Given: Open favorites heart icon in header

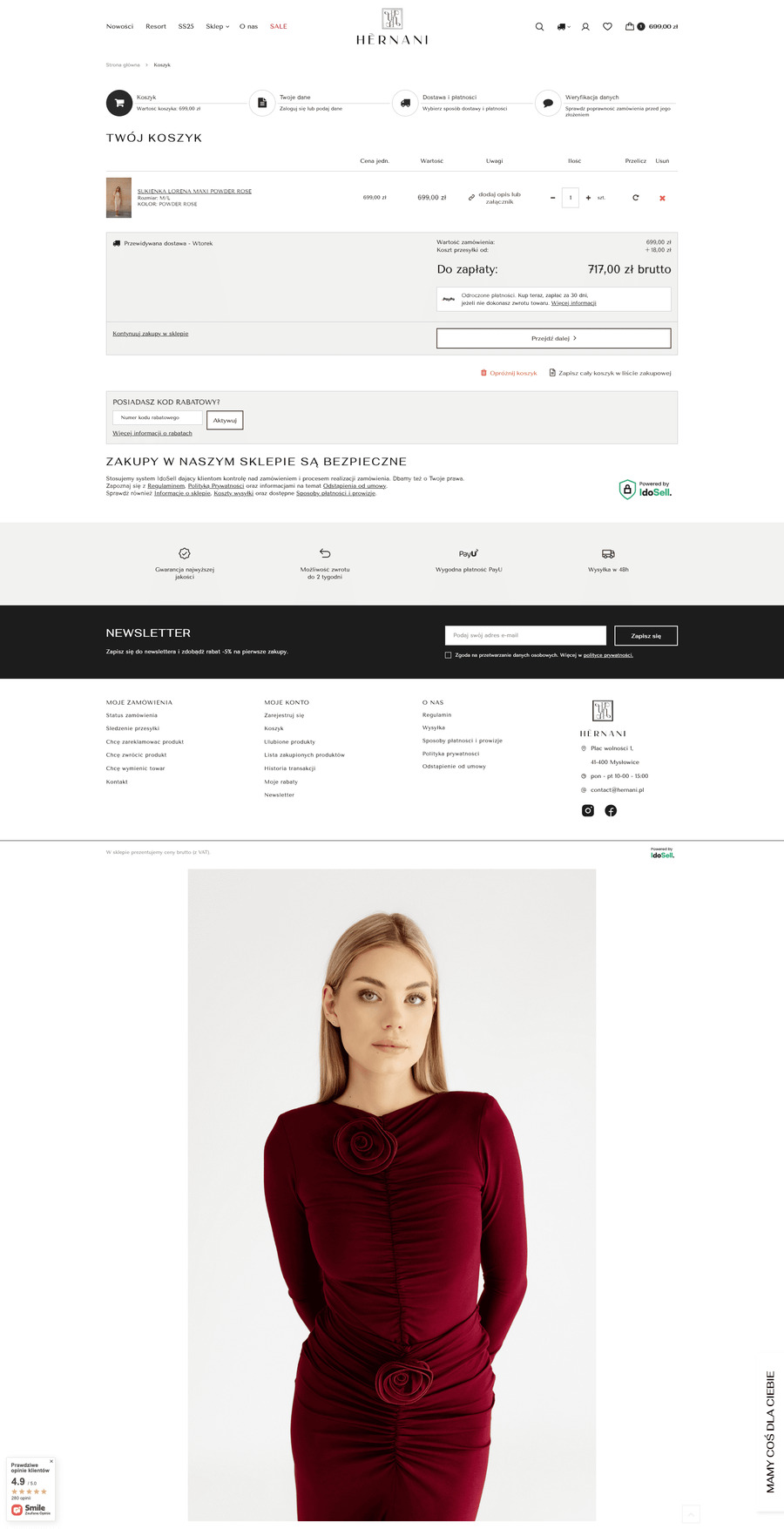Looking at the screenshot, I should pos(607,27).
